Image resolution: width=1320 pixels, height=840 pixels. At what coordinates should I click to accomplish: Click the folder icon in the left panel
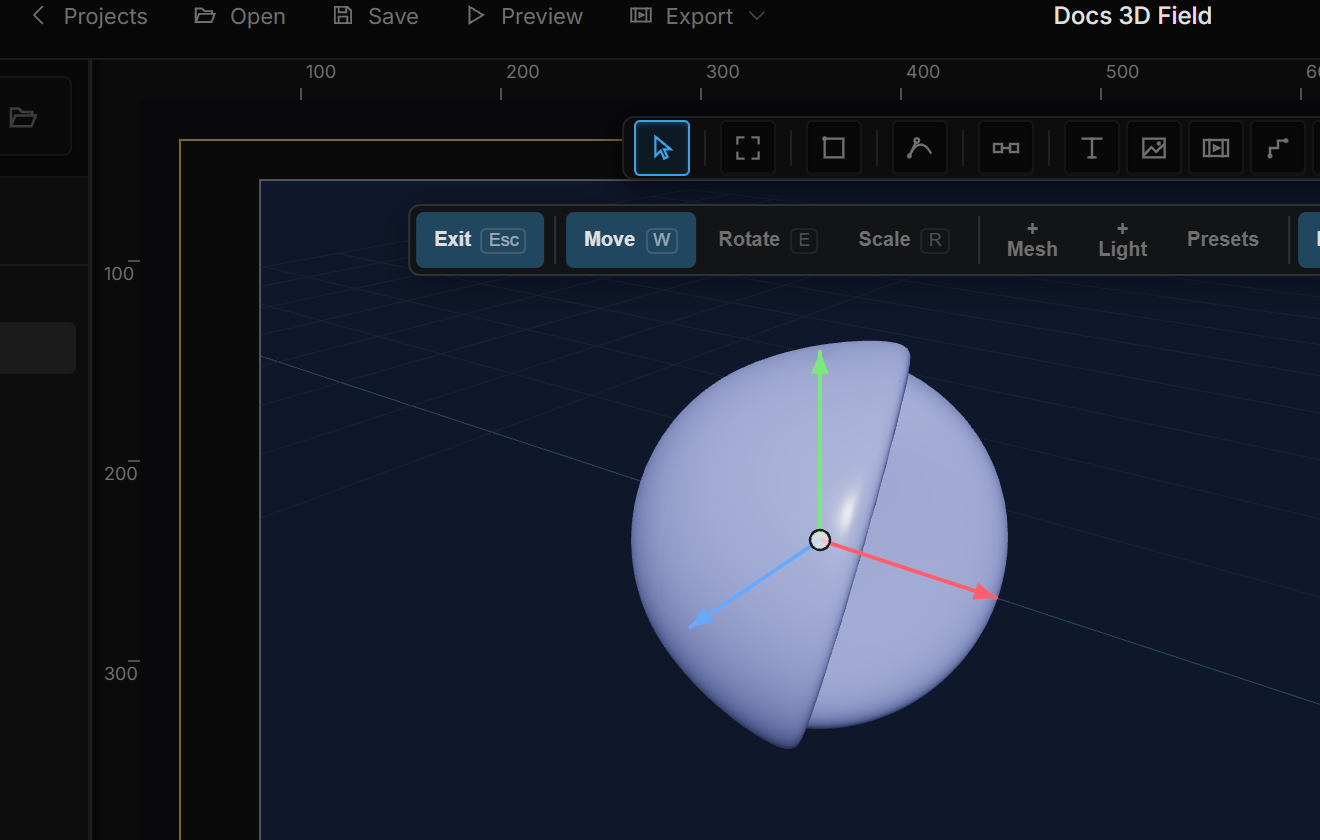click(23, 117)
